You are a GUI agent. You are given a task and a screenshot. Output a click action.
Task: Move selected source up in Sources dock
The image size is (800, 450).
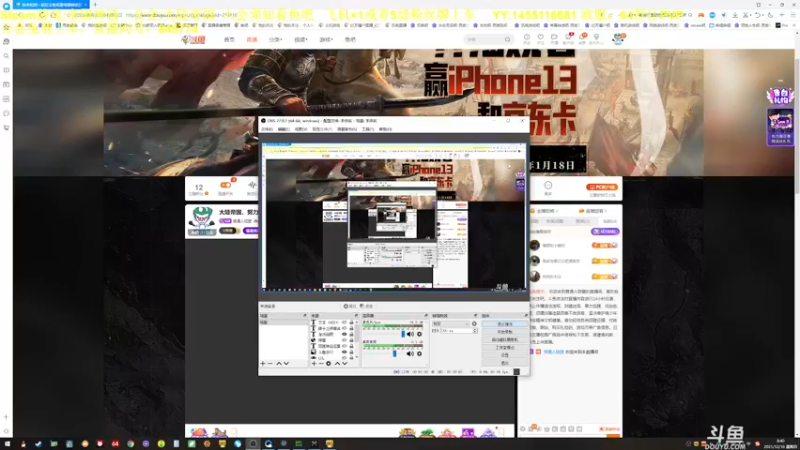337,364
